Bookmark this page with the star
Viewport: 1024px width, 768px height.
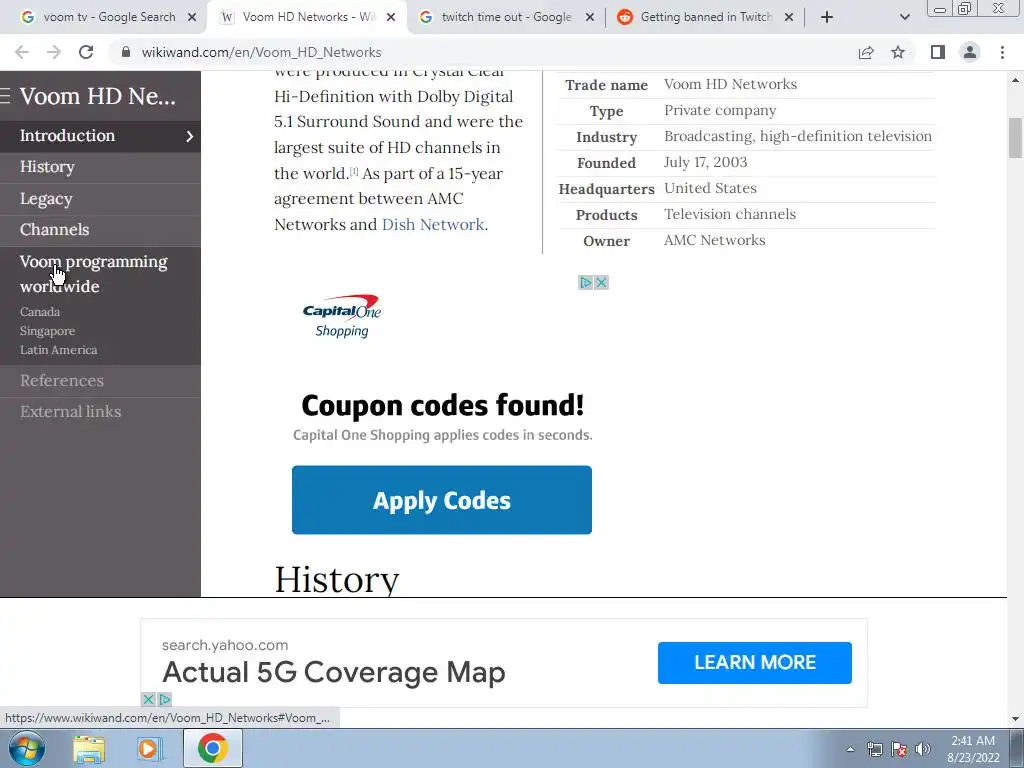(898, 52)
